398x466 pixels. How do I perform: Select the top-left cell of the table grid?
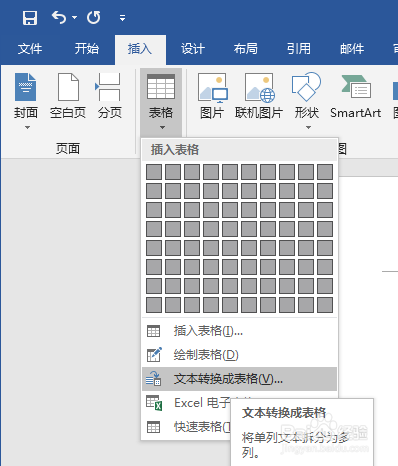[154, 172]
